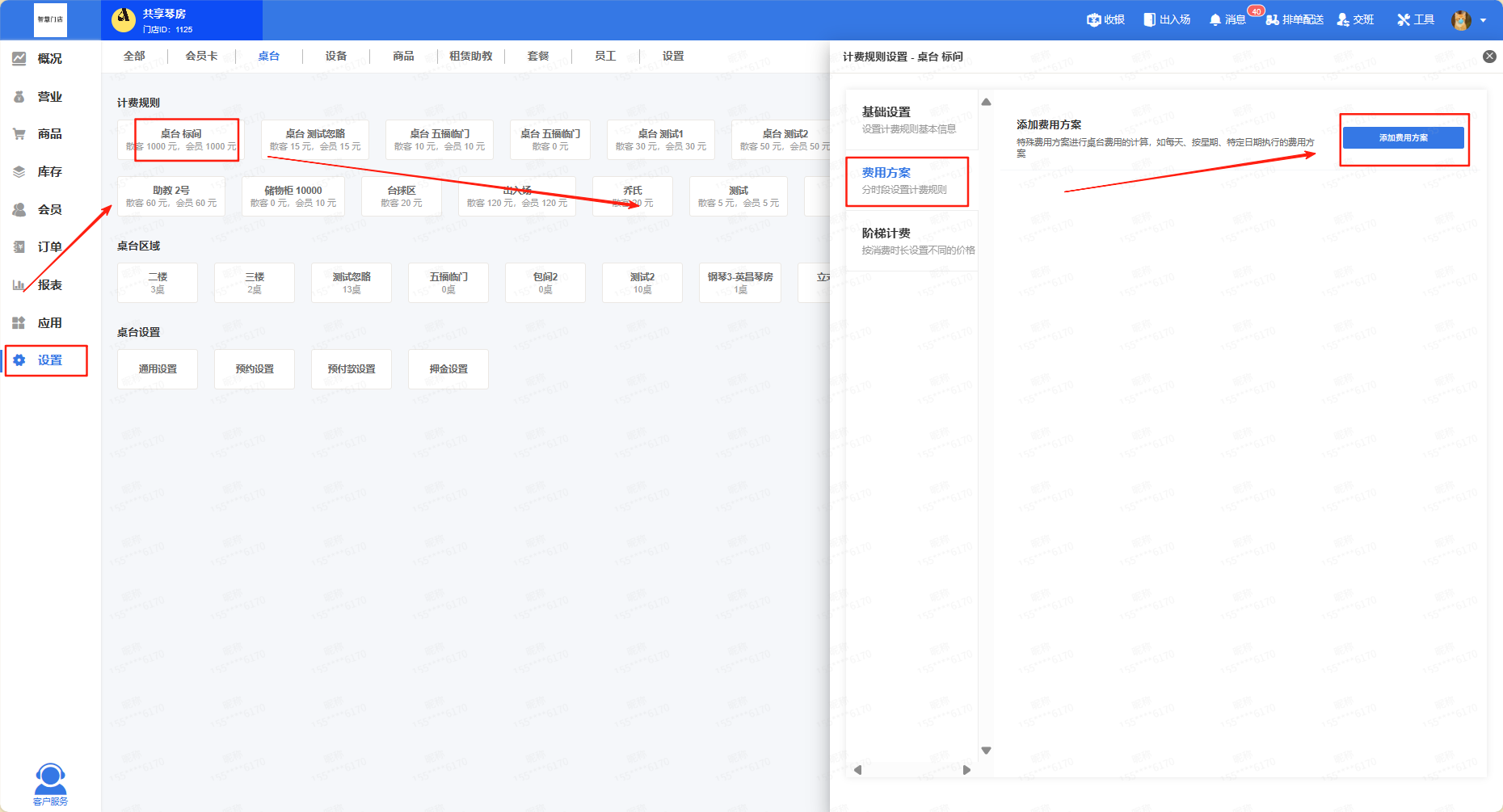The height and width of the screenshot is (812, 1503).
Task: Open 押金设置 table settings
Action: (x=448, y=369)
